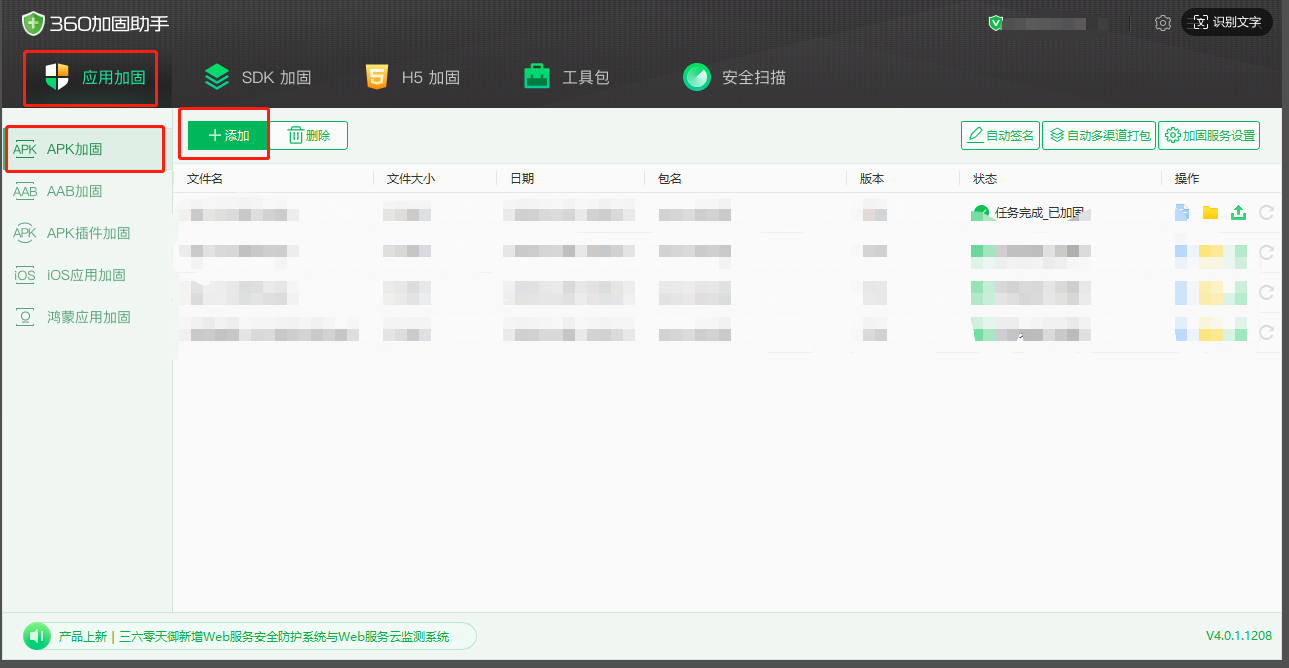Sort by the 文件大小 column header
Viewport: 1289px width, 668px height.
pyautogui.click(x=410, y=178)
